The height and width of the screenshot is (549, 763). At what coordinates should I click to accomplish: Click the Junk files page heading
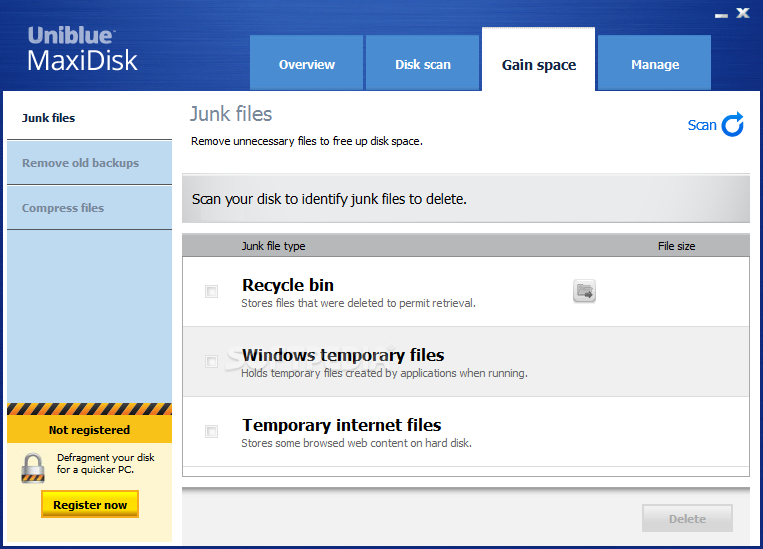pyautogui.click(x=231, y=114)
